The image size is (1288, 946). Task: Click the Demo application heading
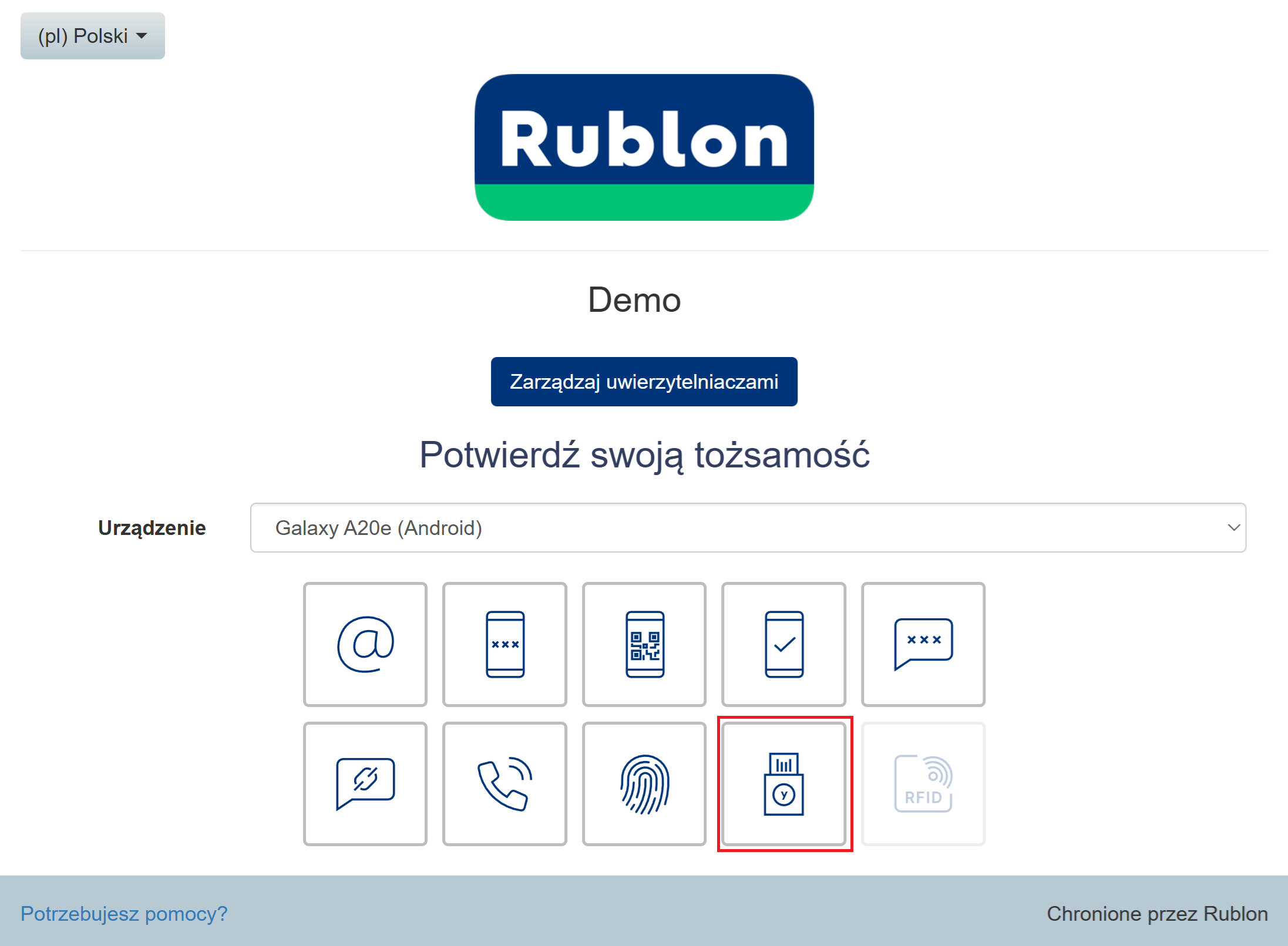click(x=634, y=300)
